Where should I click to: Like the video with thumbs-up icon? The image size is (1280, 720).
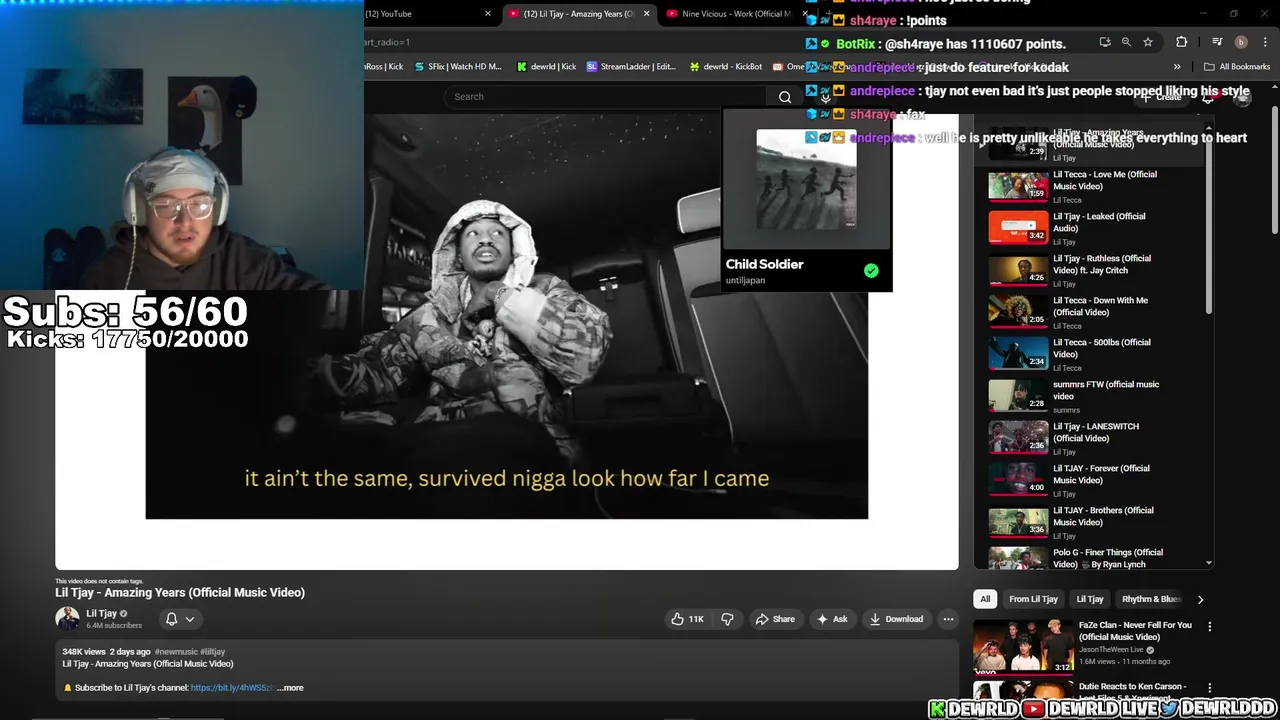coord(687,619)
